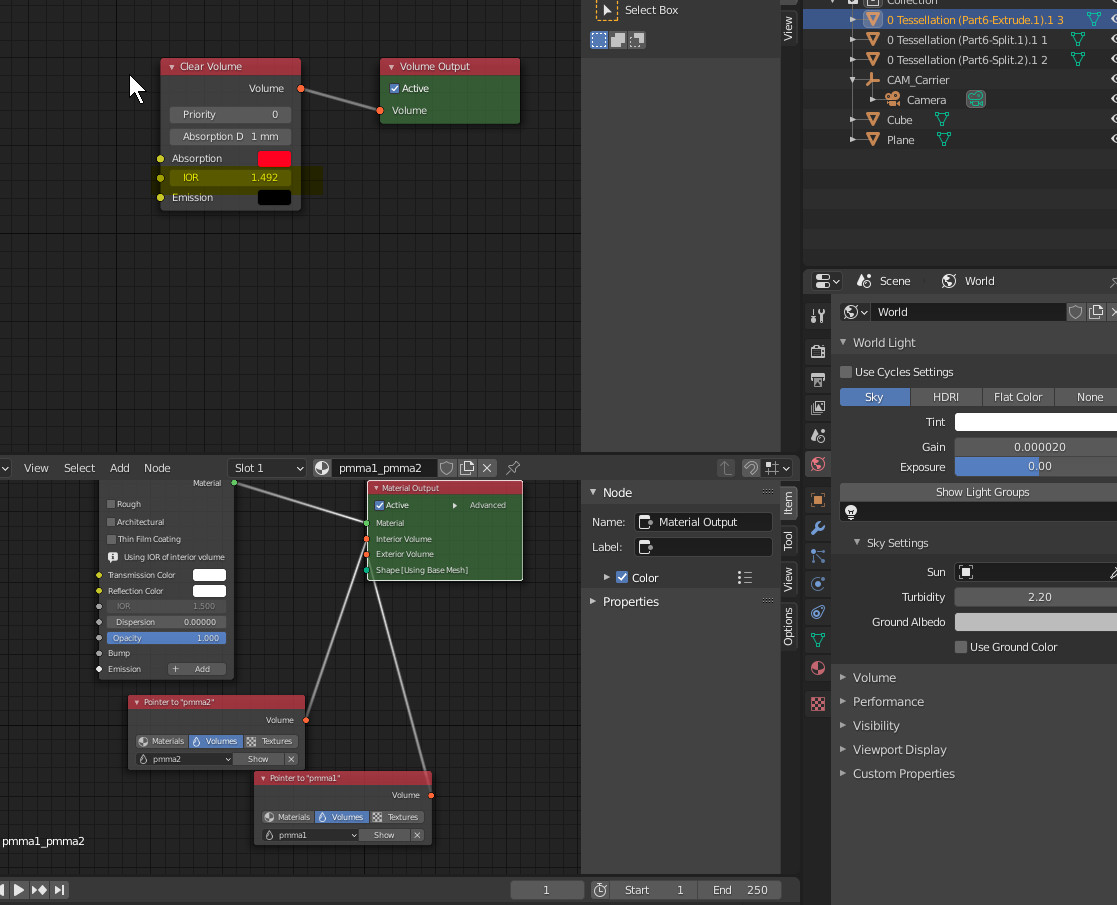Viewport: 1117px width, 905px height.
Task: Enable the Use Ground Color checkbox
Action: pyautogui.click(x=961, y=647)
